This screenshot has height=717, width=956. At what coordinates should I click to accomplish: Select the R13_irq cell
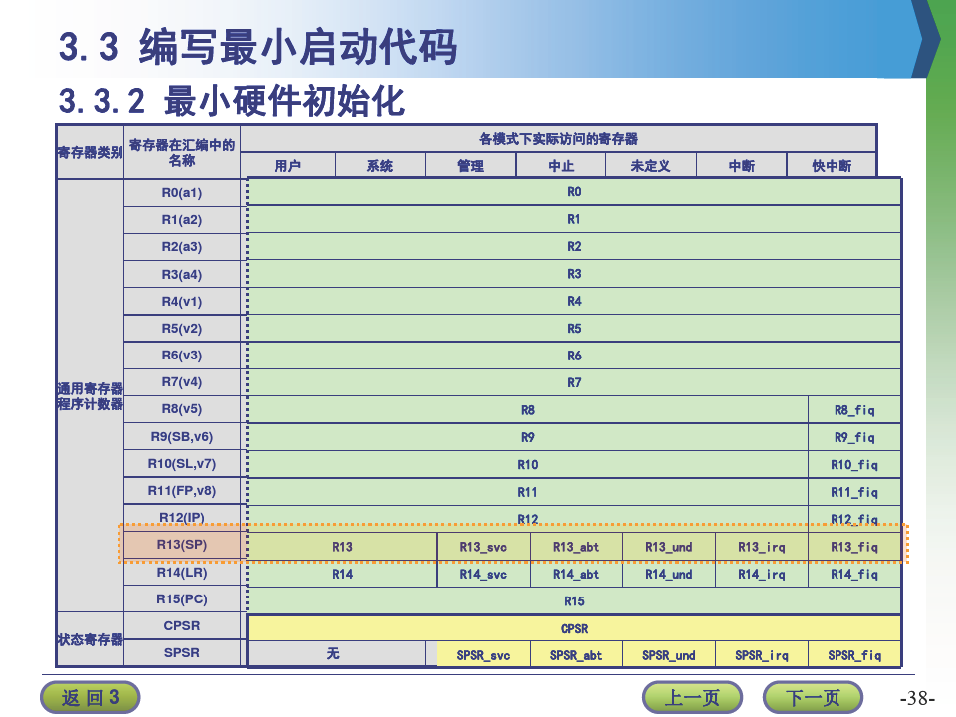(x=762, y=547)
